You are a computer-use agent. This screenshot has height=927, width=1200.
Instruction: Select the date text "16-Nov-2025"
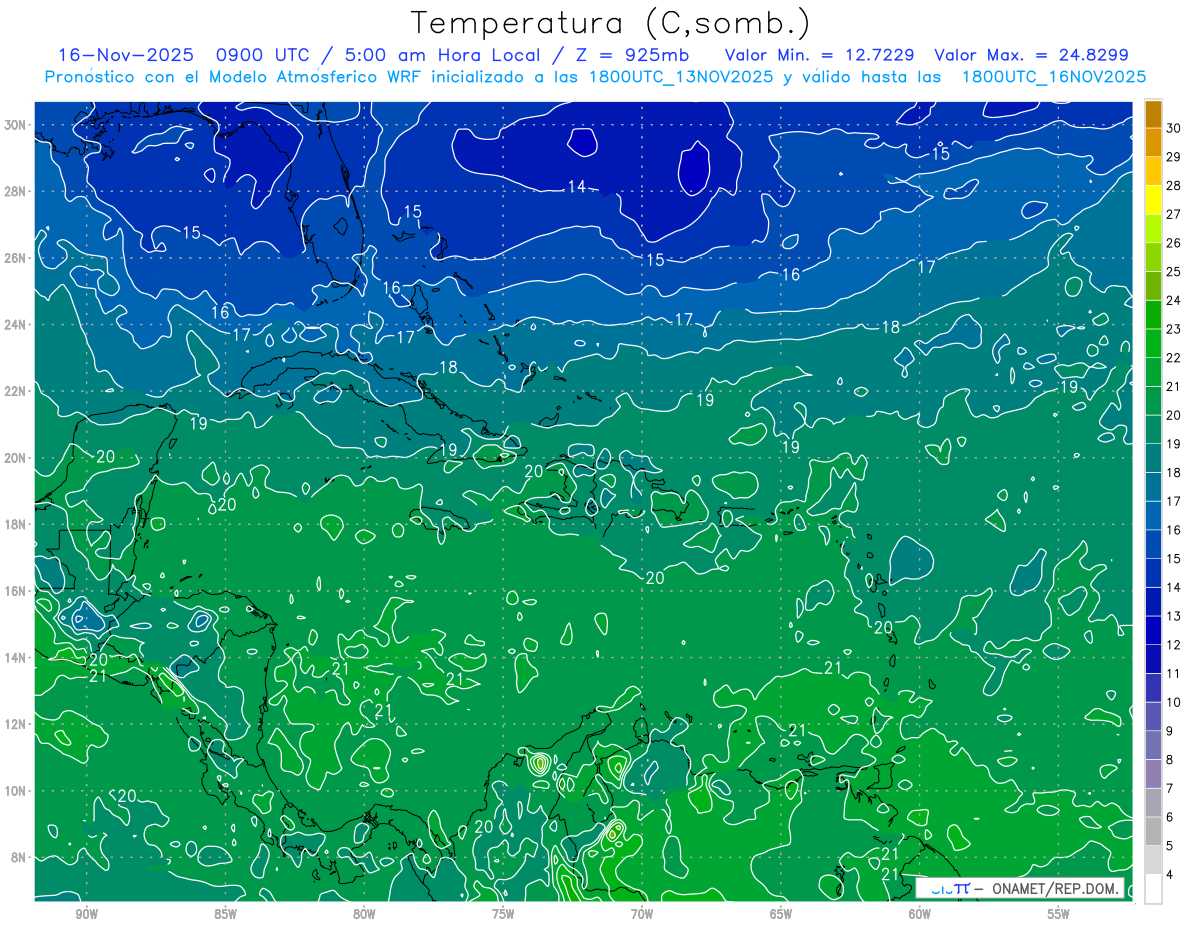[x=127, y=55]
